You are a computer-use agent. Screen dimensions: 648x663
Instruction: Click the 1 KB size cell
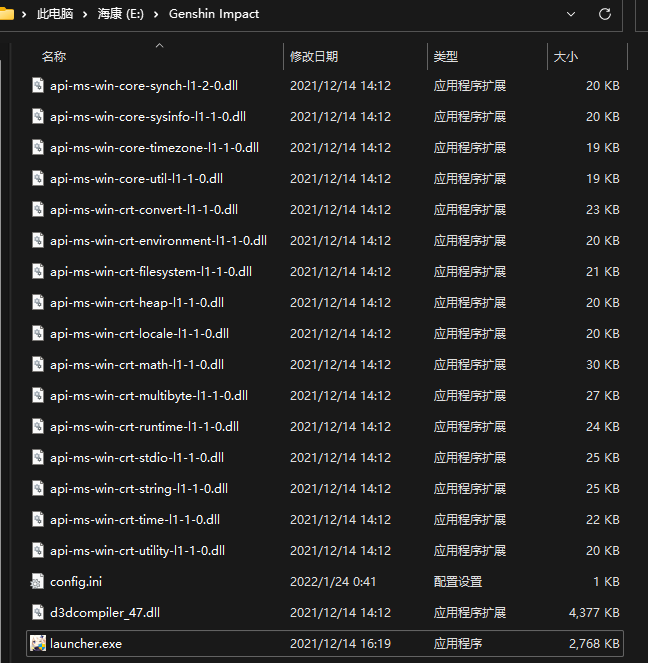[606, 582]
